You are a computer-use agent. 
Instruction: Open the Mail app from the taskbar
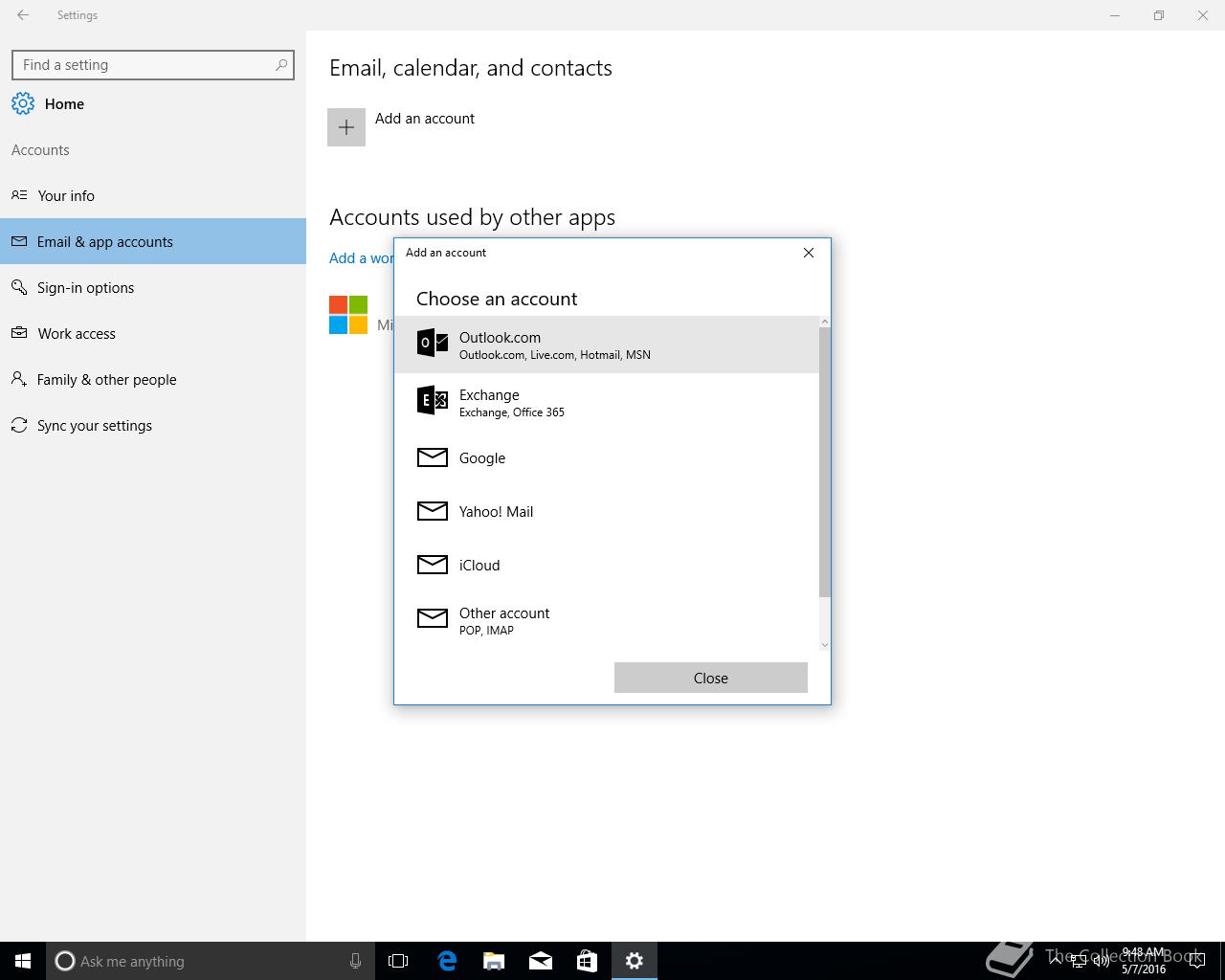[541, 961]
